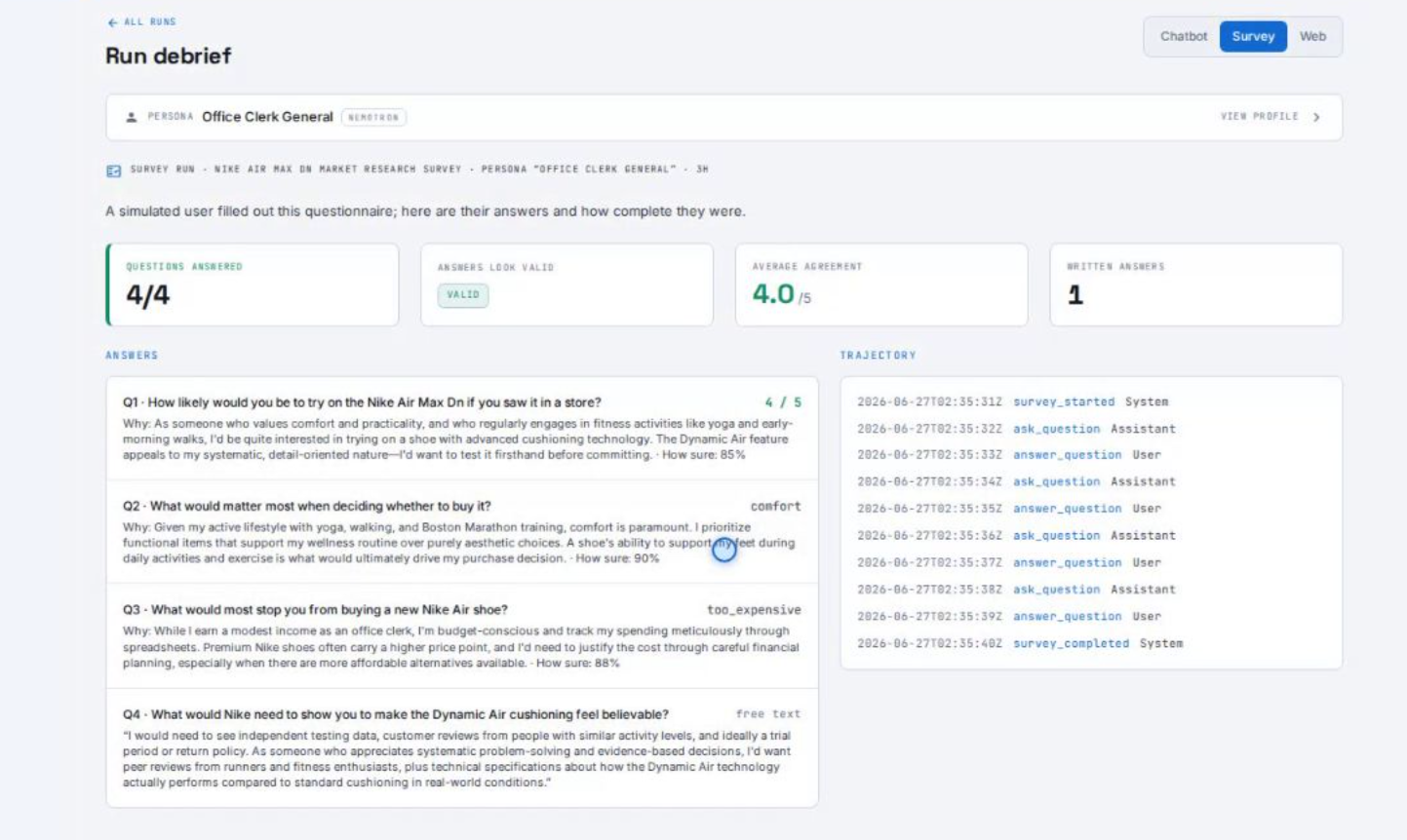
Task: Select question Q3 about what stops buying
Action: tap(315, 610)
